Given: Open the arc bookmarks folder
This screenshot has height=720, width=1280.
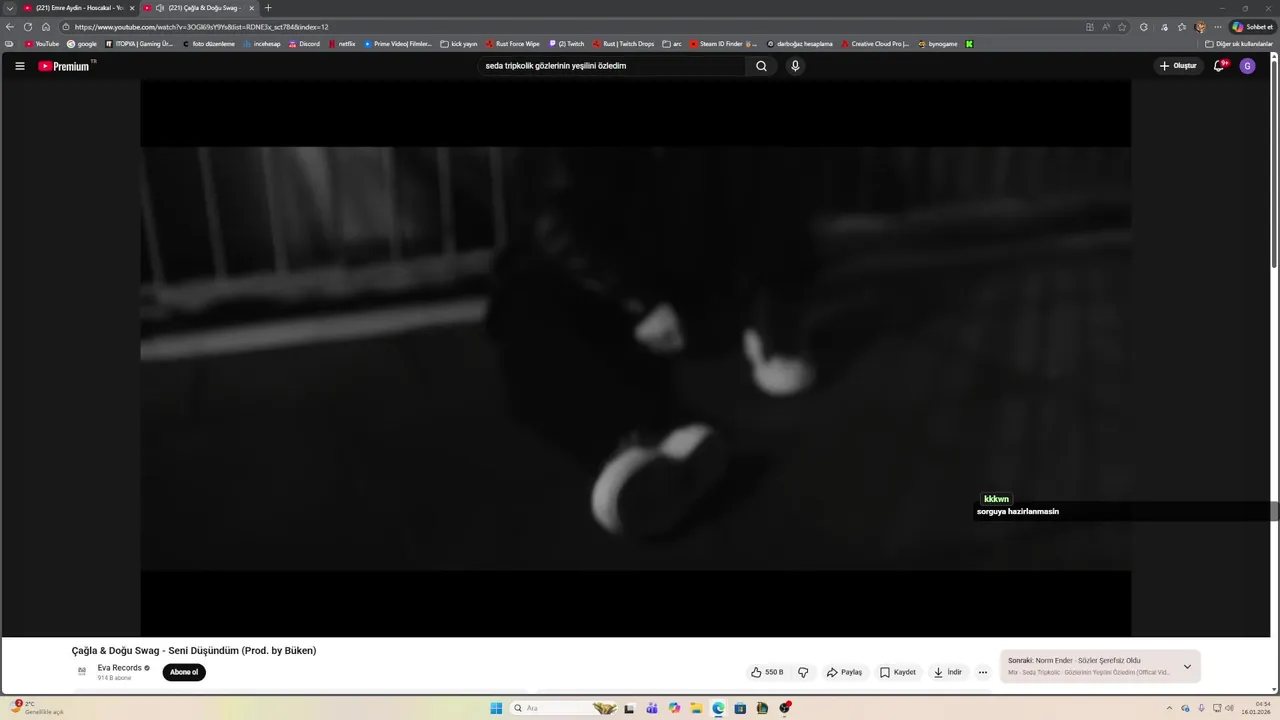Looking at the screenshot, I should (x=672, y=44).
